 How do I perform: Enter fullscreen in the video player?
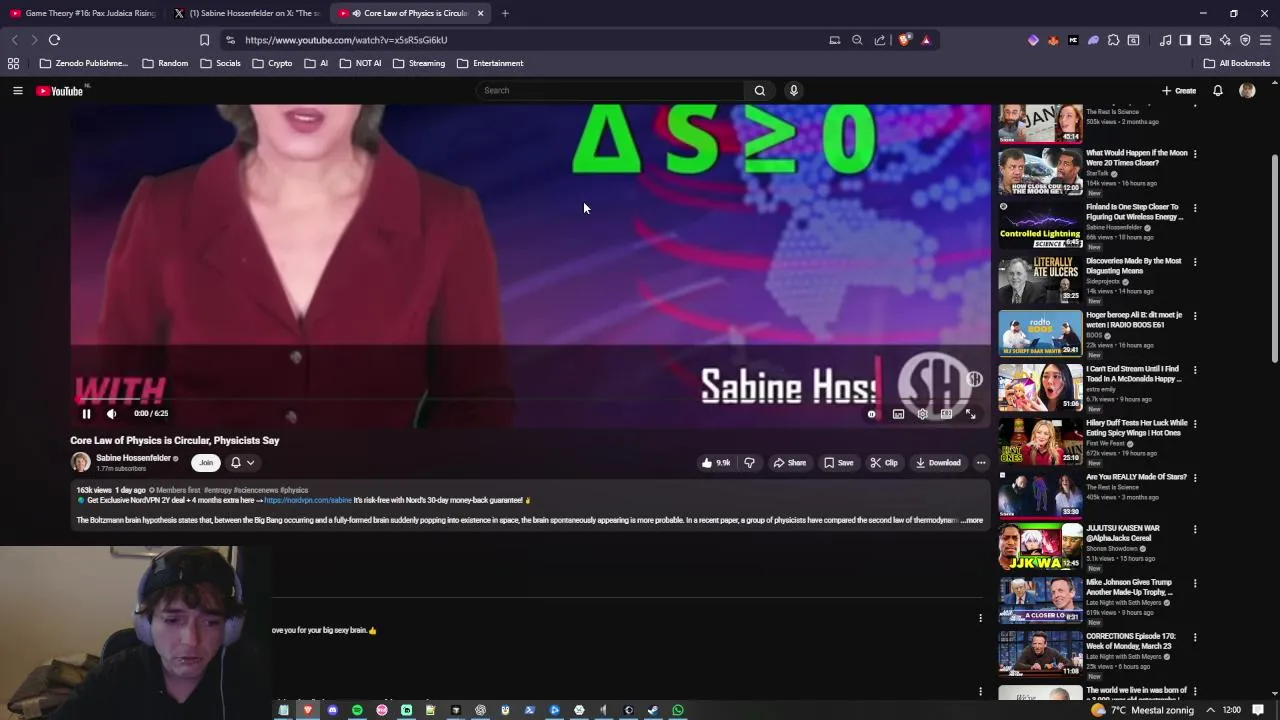pos(970,414)
